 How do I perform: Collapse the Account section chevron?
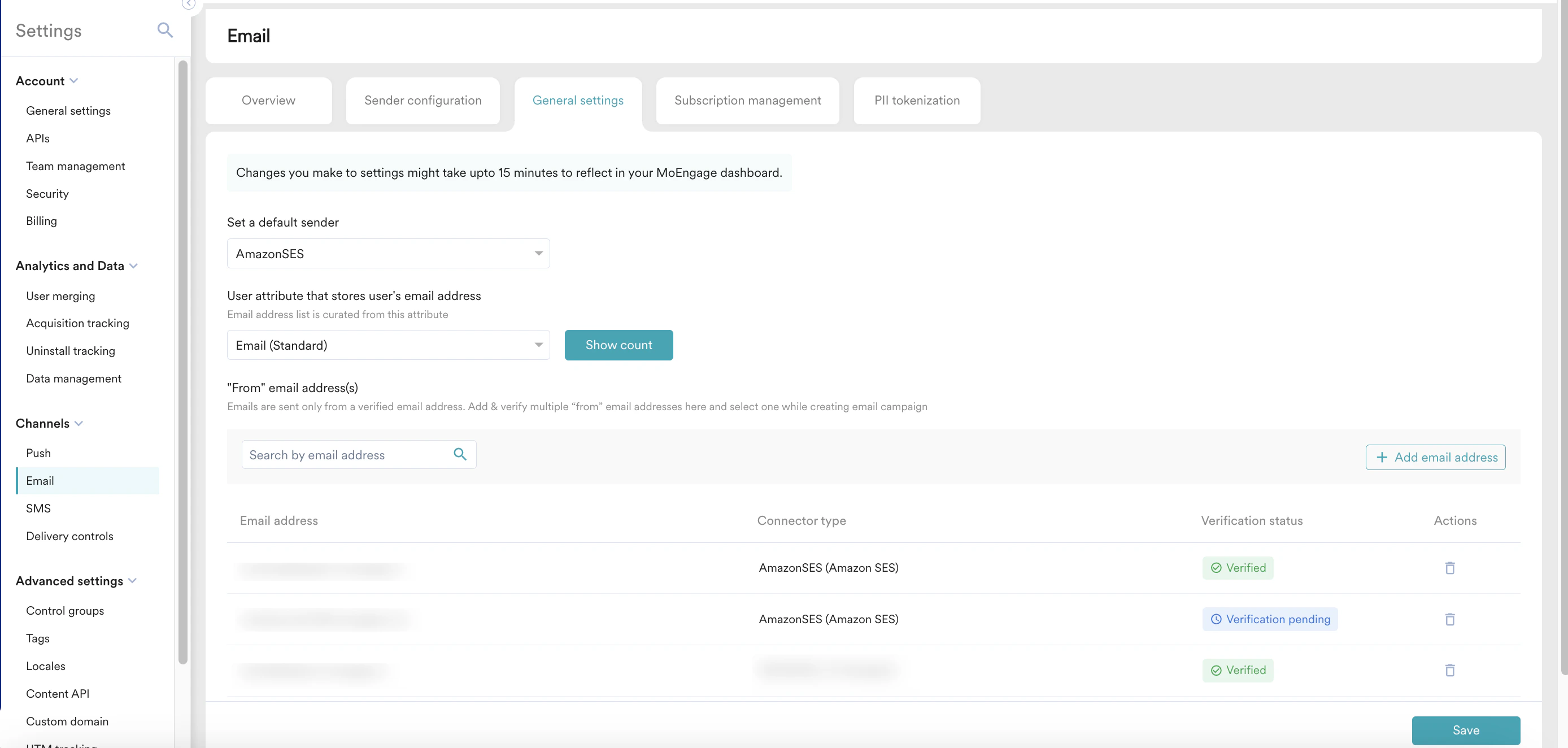pyautogui.click(x=73, y=80)
